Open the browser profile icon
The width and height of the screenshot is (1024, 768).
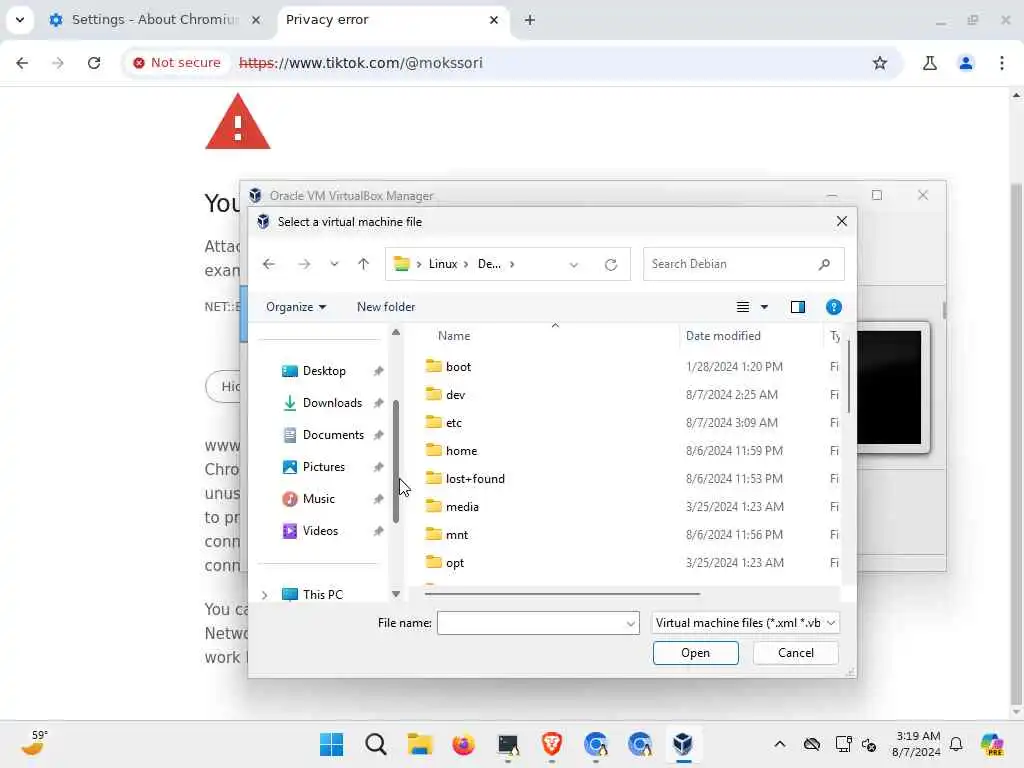pos(965,63)
